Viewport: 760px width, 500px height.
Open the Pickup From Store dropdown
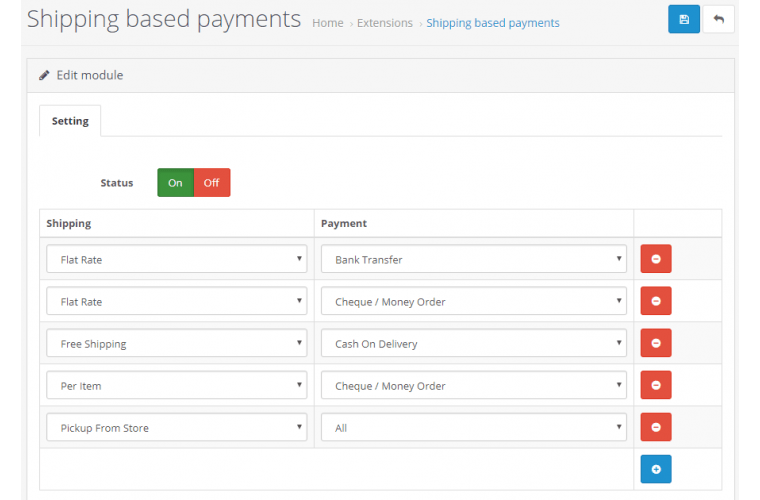[x=177, y=427]
